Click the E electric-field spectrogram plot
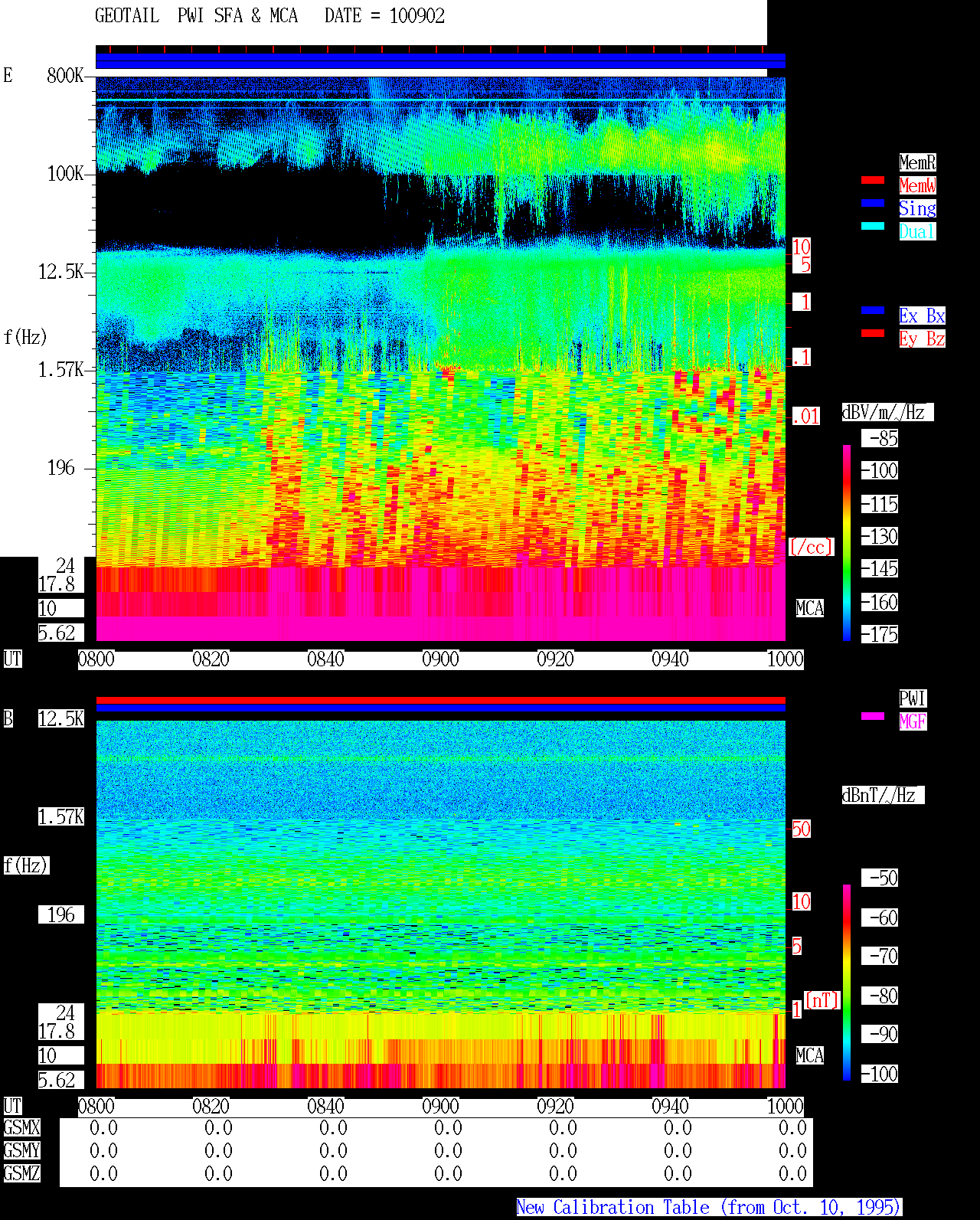Screen dimensions: 980x1220 [440, 358]
